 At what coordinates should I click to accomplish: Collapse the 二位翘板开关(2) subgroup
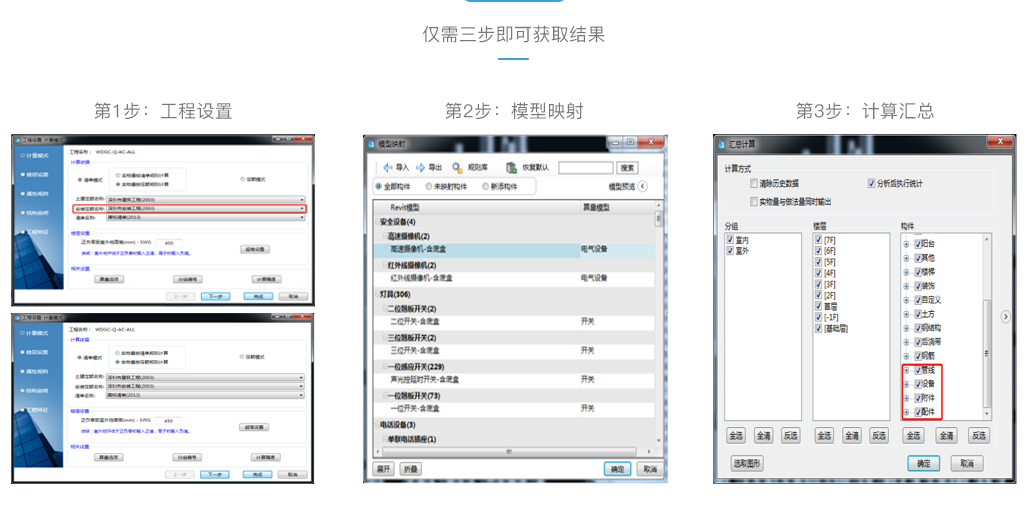point(386,309)
